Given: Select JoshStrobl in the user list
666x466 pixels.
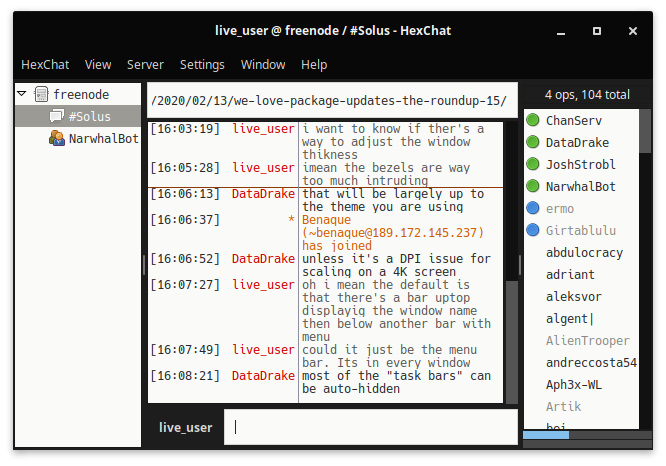Looking at the screenshot, I should pyautogui.click(x=581, y=164).
